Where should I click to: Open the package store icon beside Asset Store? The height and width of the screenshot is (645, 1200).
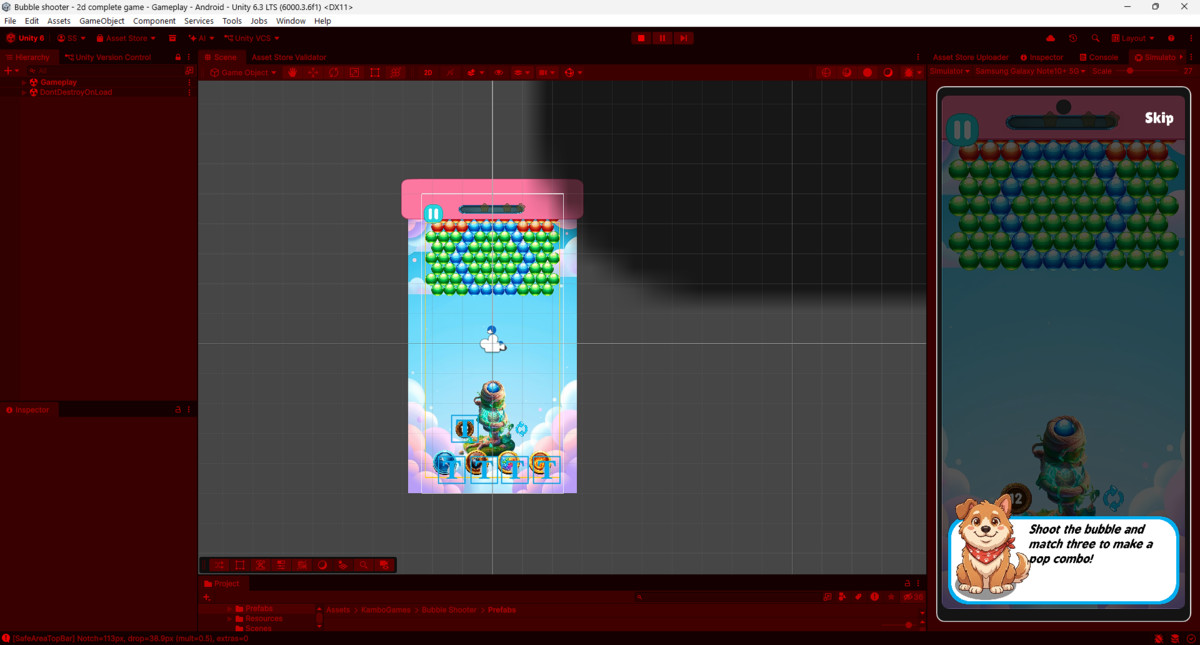[172, 38]
